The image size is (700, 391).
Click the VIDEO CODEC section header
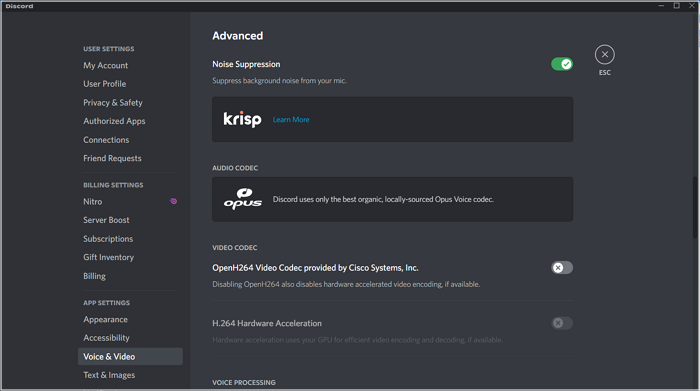point(234,247)
